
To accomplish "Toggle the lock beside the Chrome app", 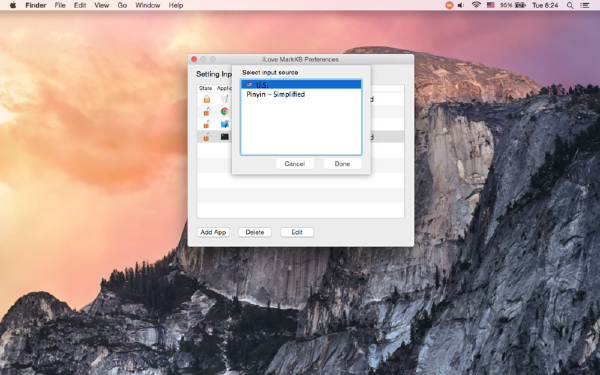I will [x=207, y=111].
